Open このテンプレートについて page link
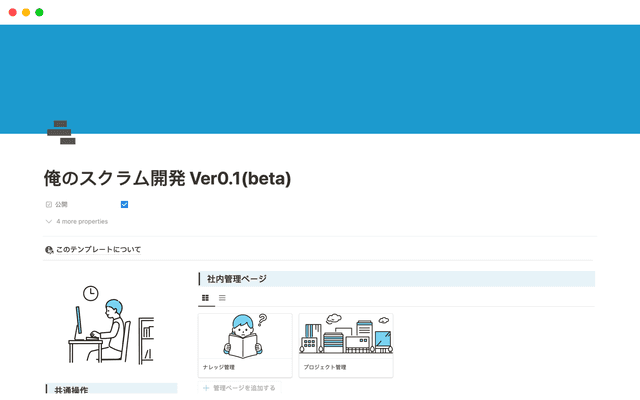The height and width of the screenshot is (400, 640). [98, 249]
